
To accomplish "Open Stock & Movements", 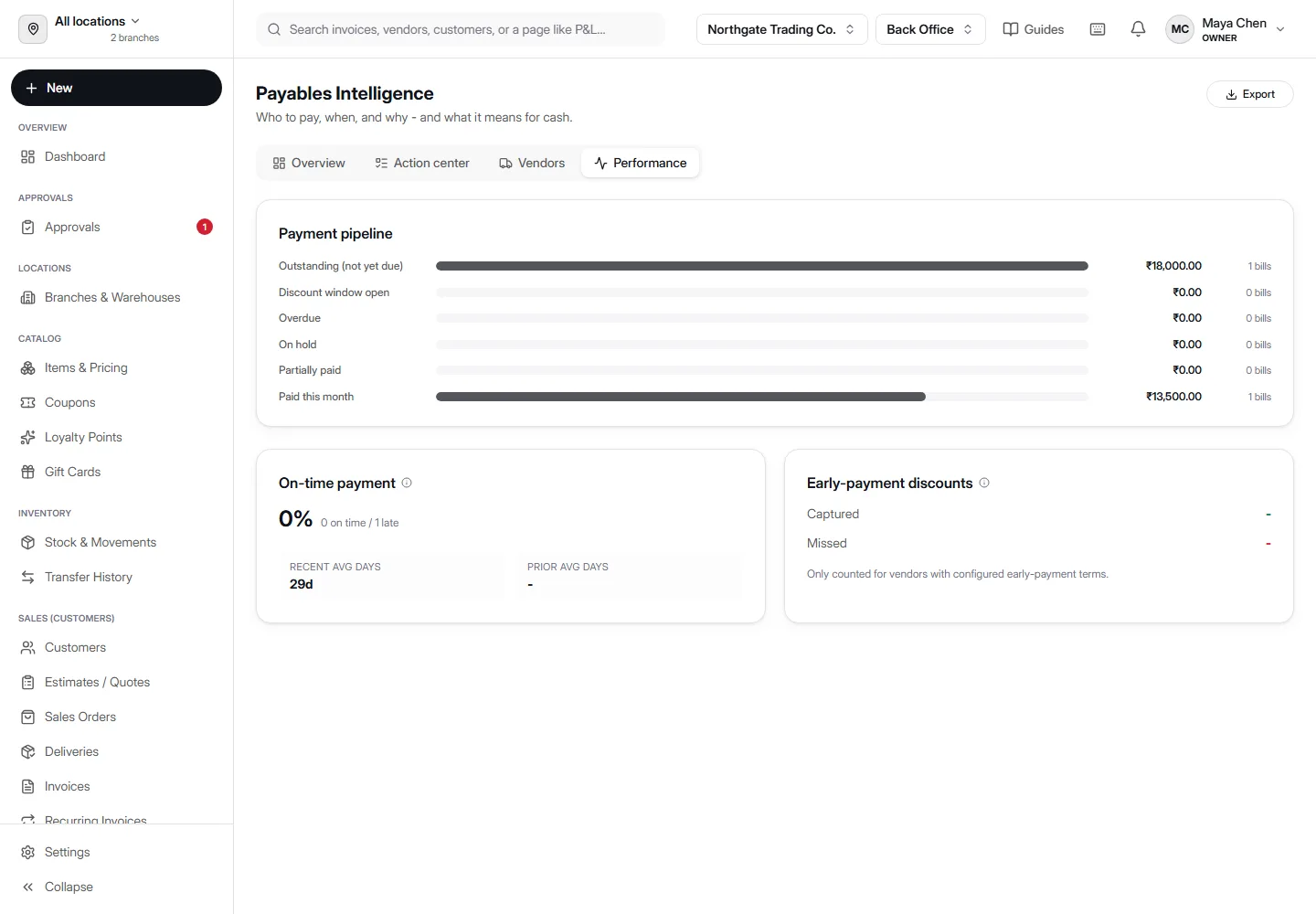I will [116, 542].
